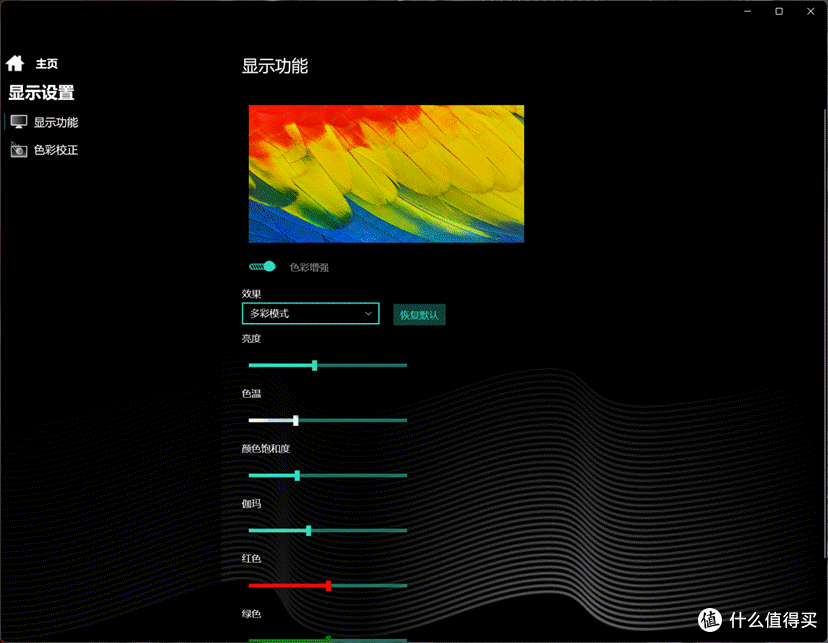Adjust the 色温 color temperature slider
The height and width of the screenshot is (643, 828).
coord(327,421)
